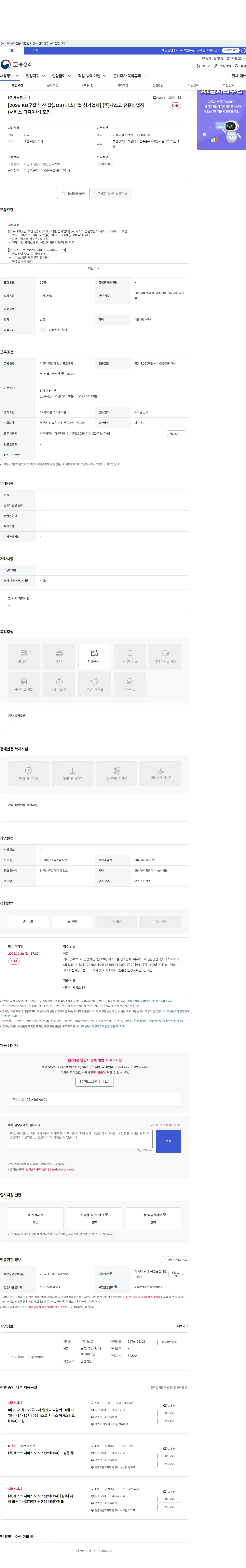Click 새창보기 for 2026 하반기 군포시 posting

[x=170, y=1421]
